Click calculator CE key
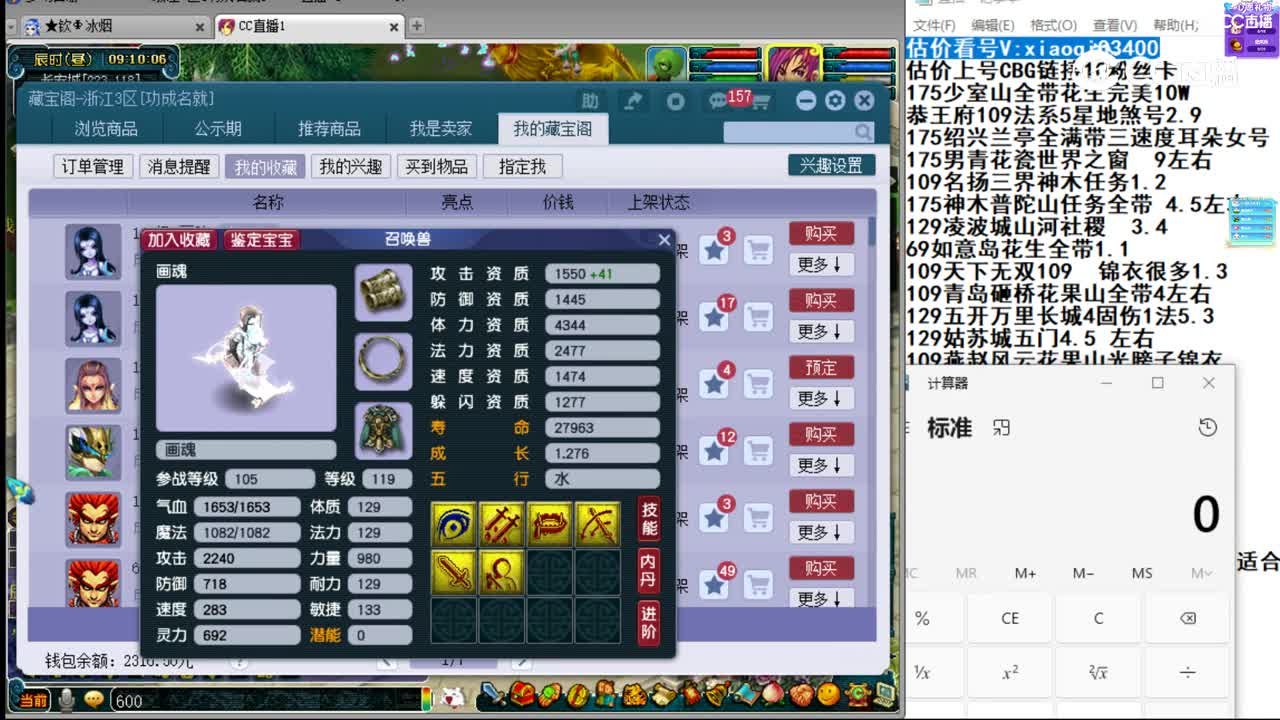This screenshot has width=1280, height=720. 1010,618
